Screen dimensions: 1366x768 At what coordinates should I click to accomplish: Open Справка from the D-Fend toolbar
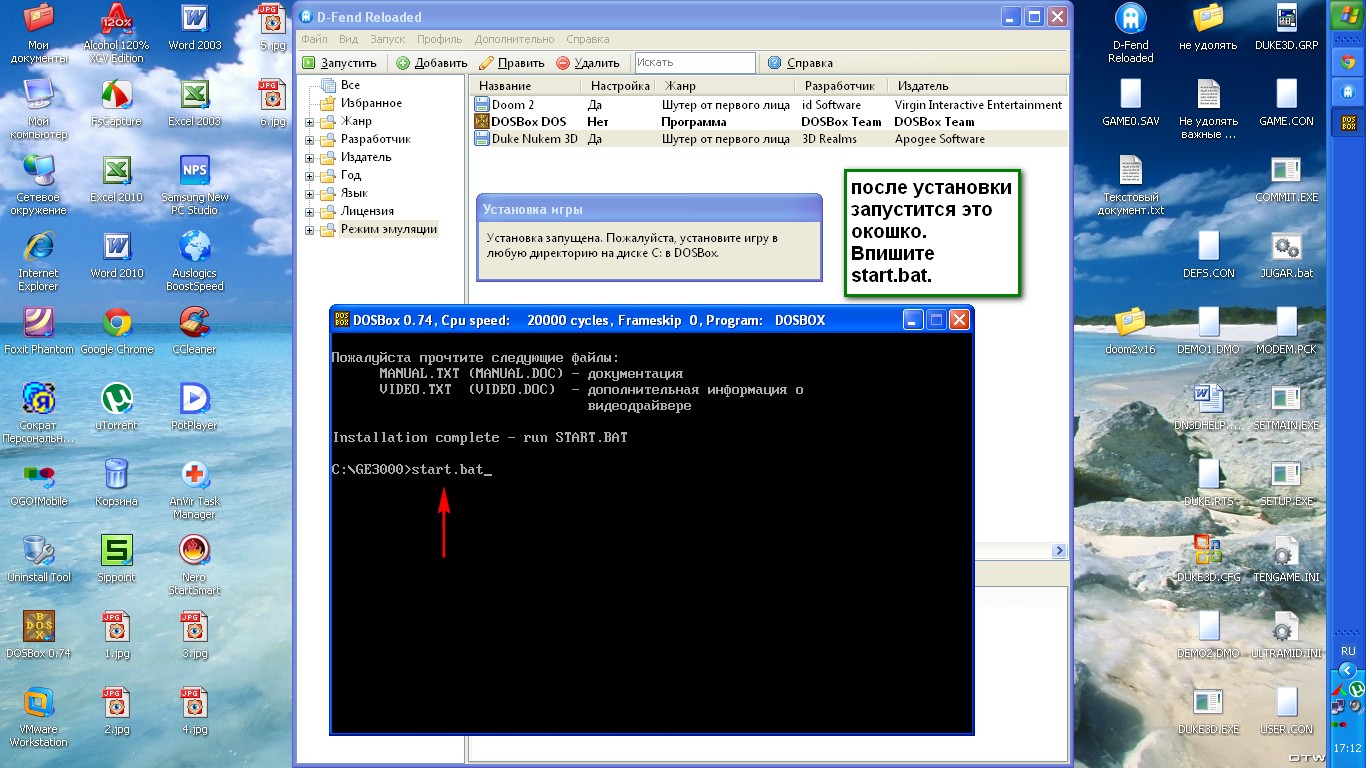click(800, 63)
